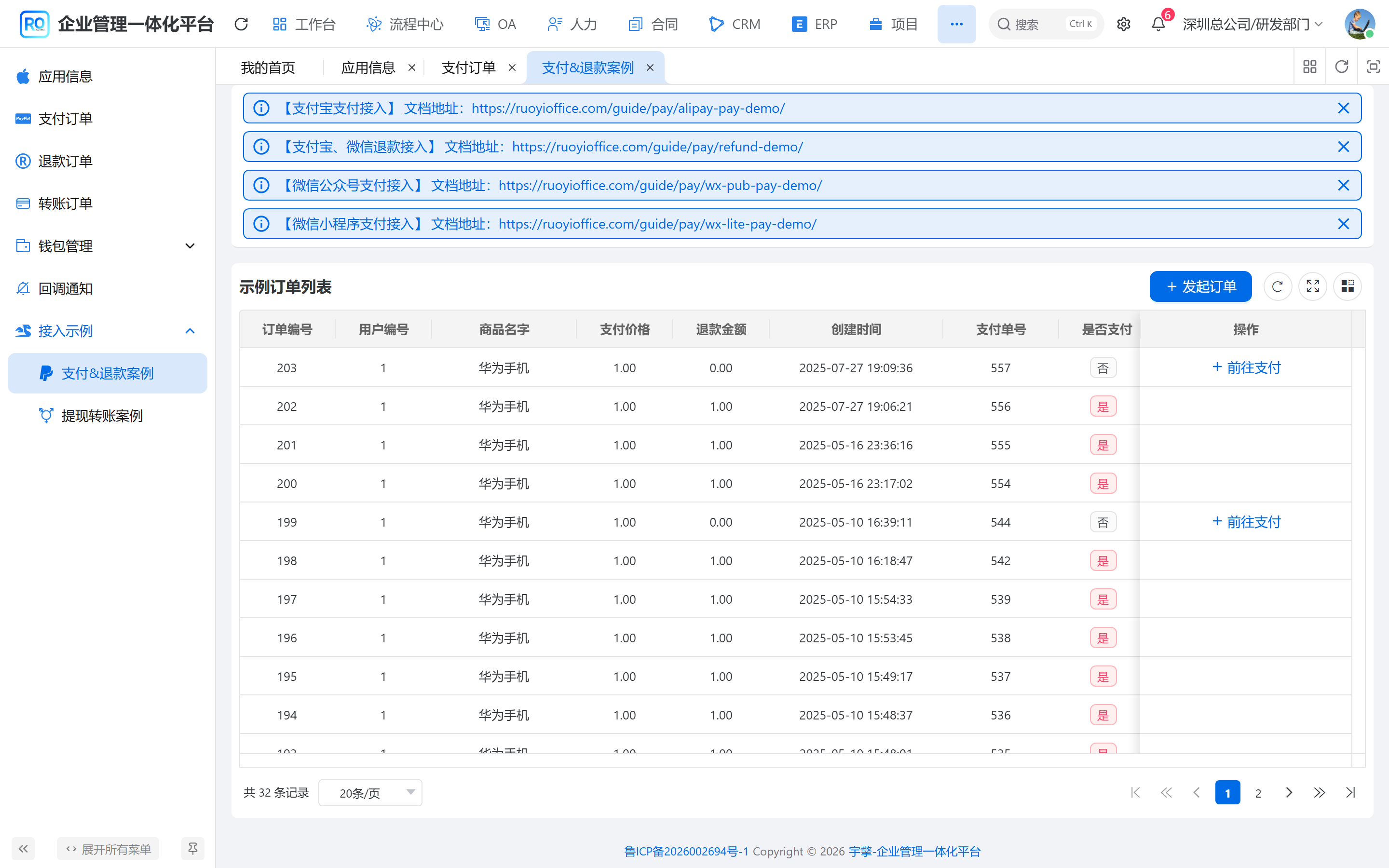Pin the sidebar using the pin icon
Screen dimensions: 1389x868
click(x=193, y=849)
